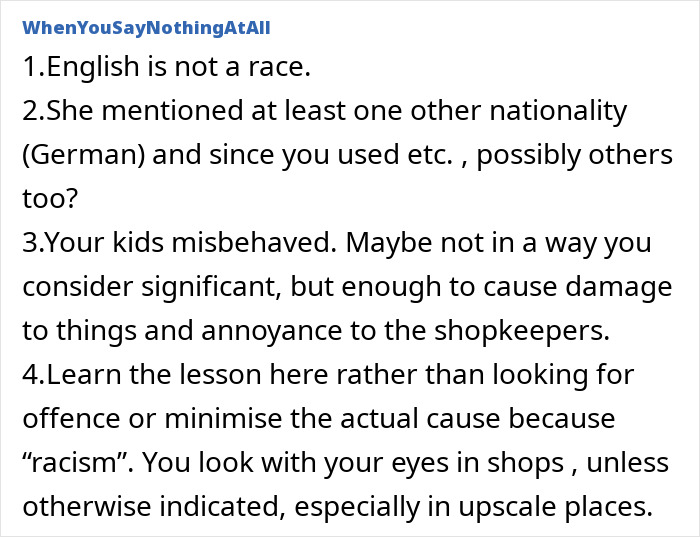Screen dimensions: 700x537
Task: Click the word "shopkeepers." in the comment
Action: tap(522, 331)
